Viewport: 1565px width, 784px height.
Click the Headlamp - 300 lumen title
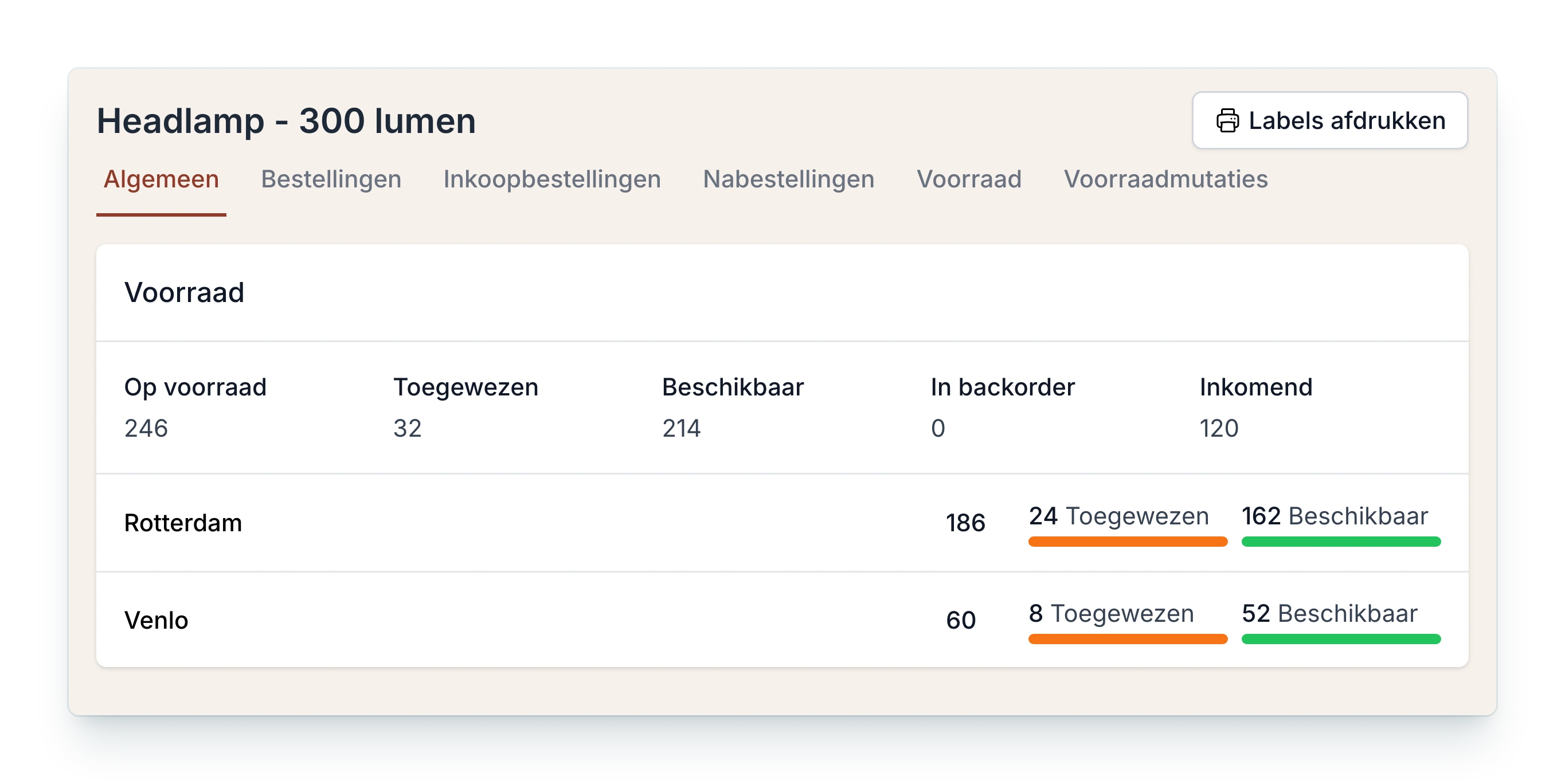286,120
